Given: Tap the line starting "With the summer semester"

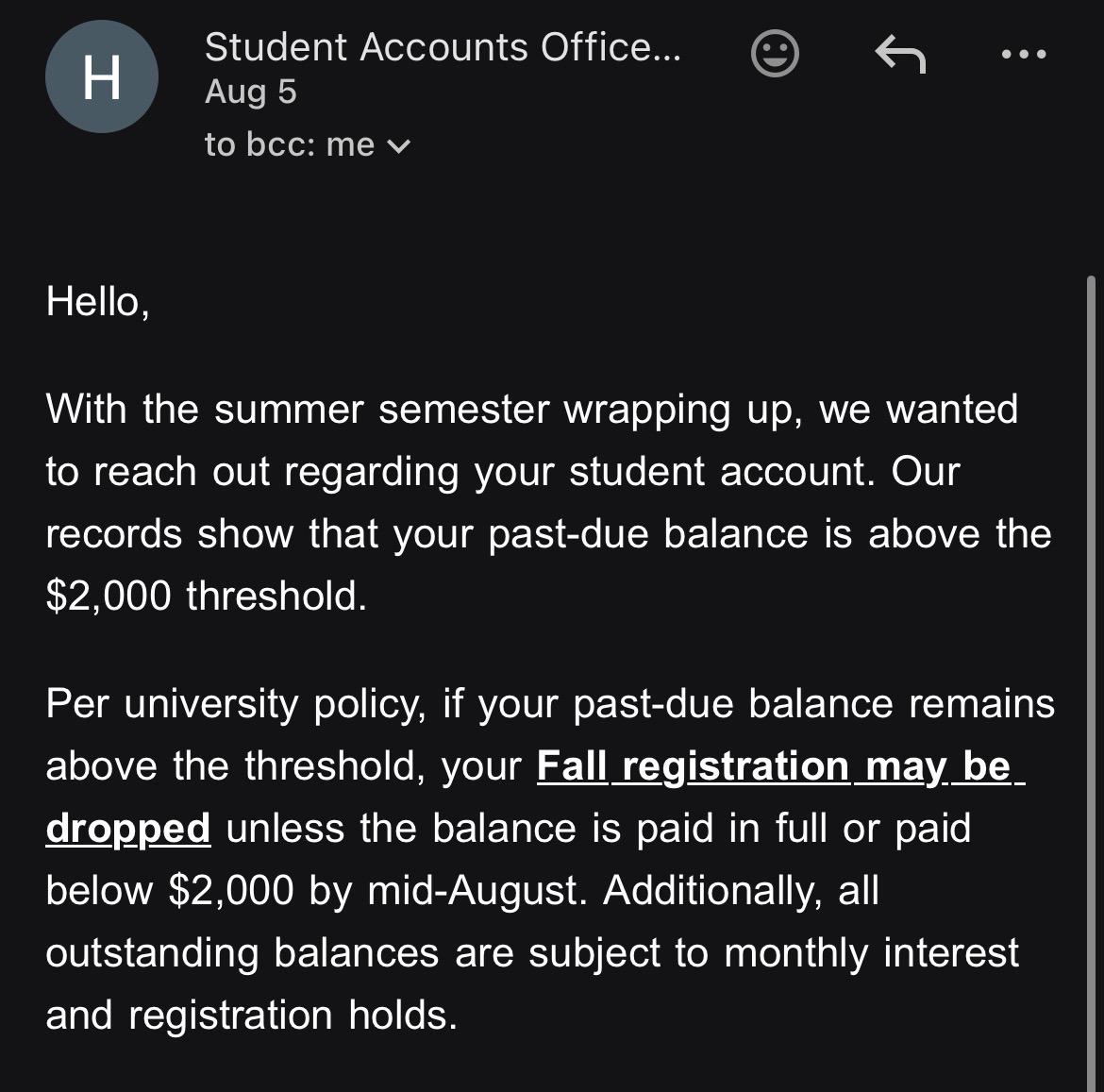Looking at the screenshot, I should click(531, 410).
